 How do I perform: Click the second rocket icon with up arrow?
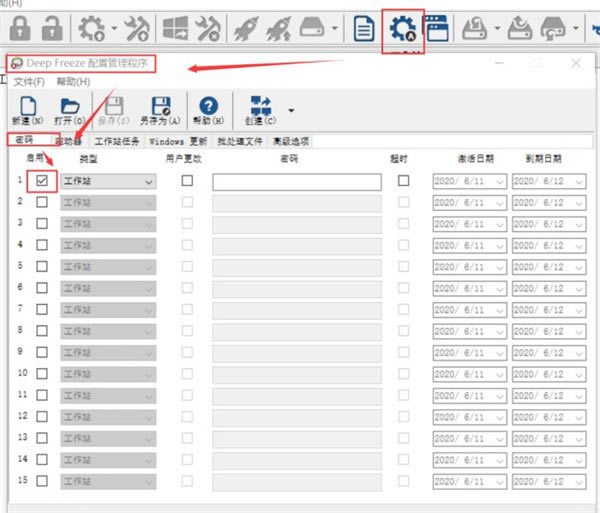279,28
